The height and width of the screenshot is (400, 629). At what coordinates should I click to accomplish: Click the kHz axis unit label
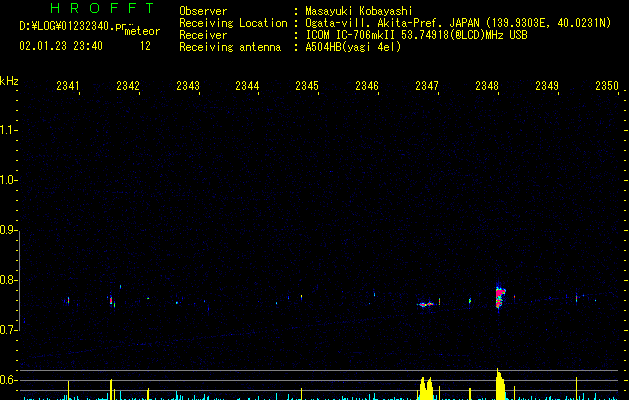[x=9, y=81]
